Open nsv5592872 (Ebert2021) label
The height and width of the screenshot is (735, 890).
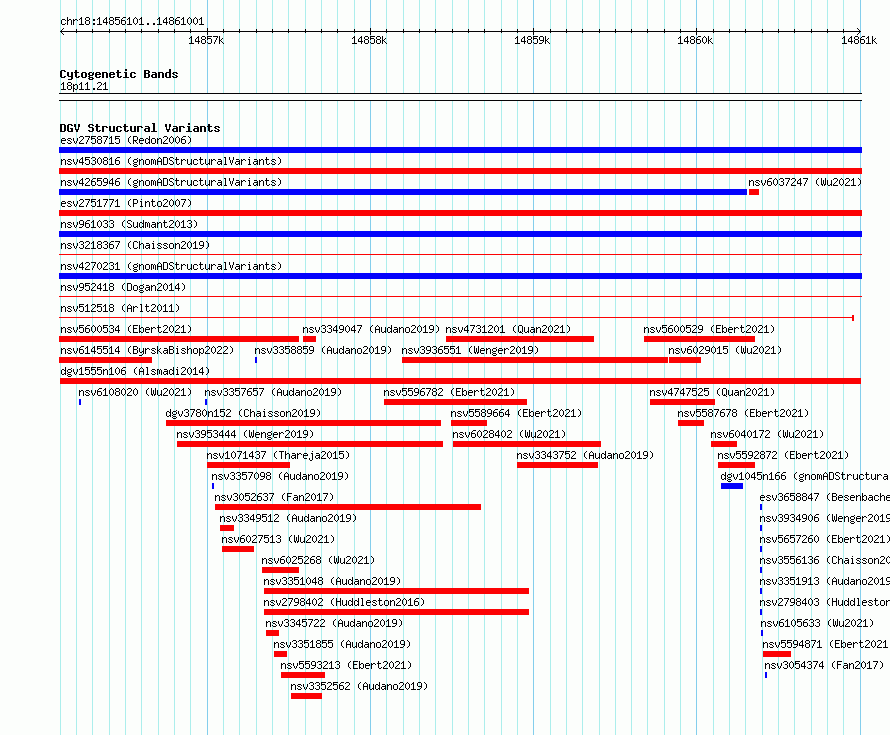click(783, 455)
